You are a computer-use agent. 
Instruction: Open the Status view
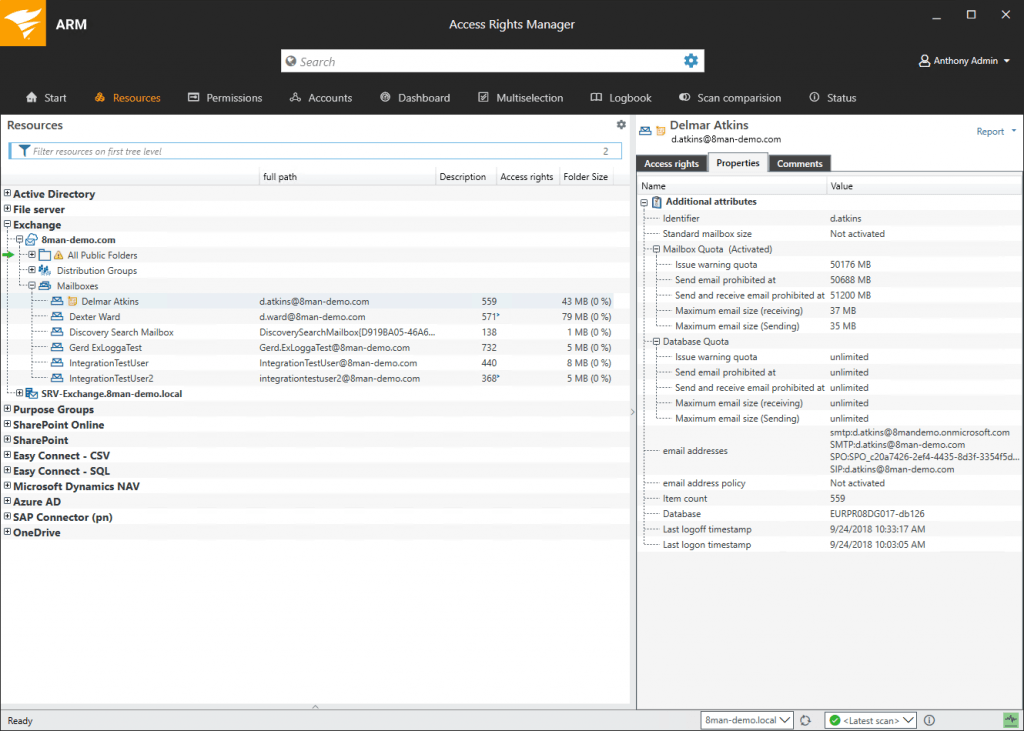[833, 97]
